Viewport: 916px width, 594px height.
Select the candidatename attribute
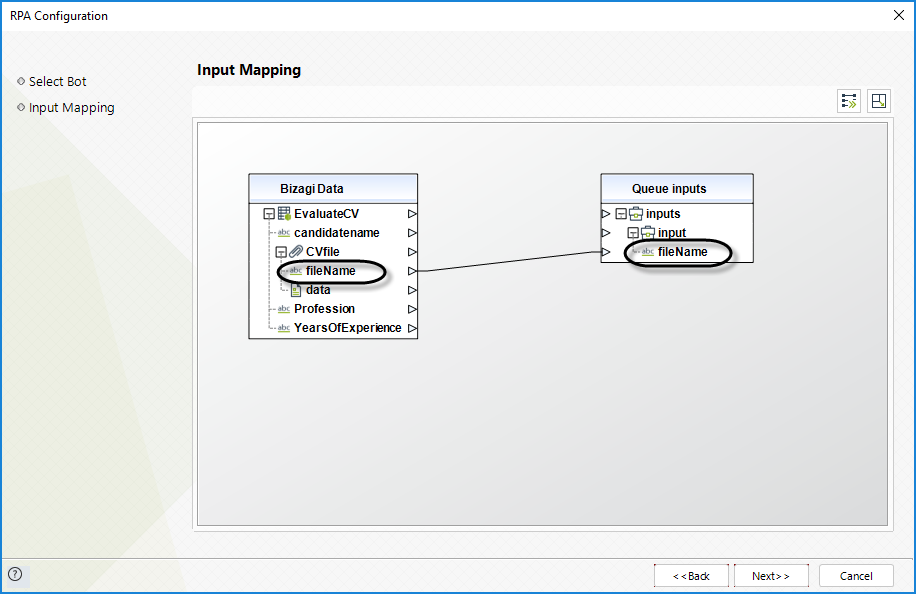[336, 233]
